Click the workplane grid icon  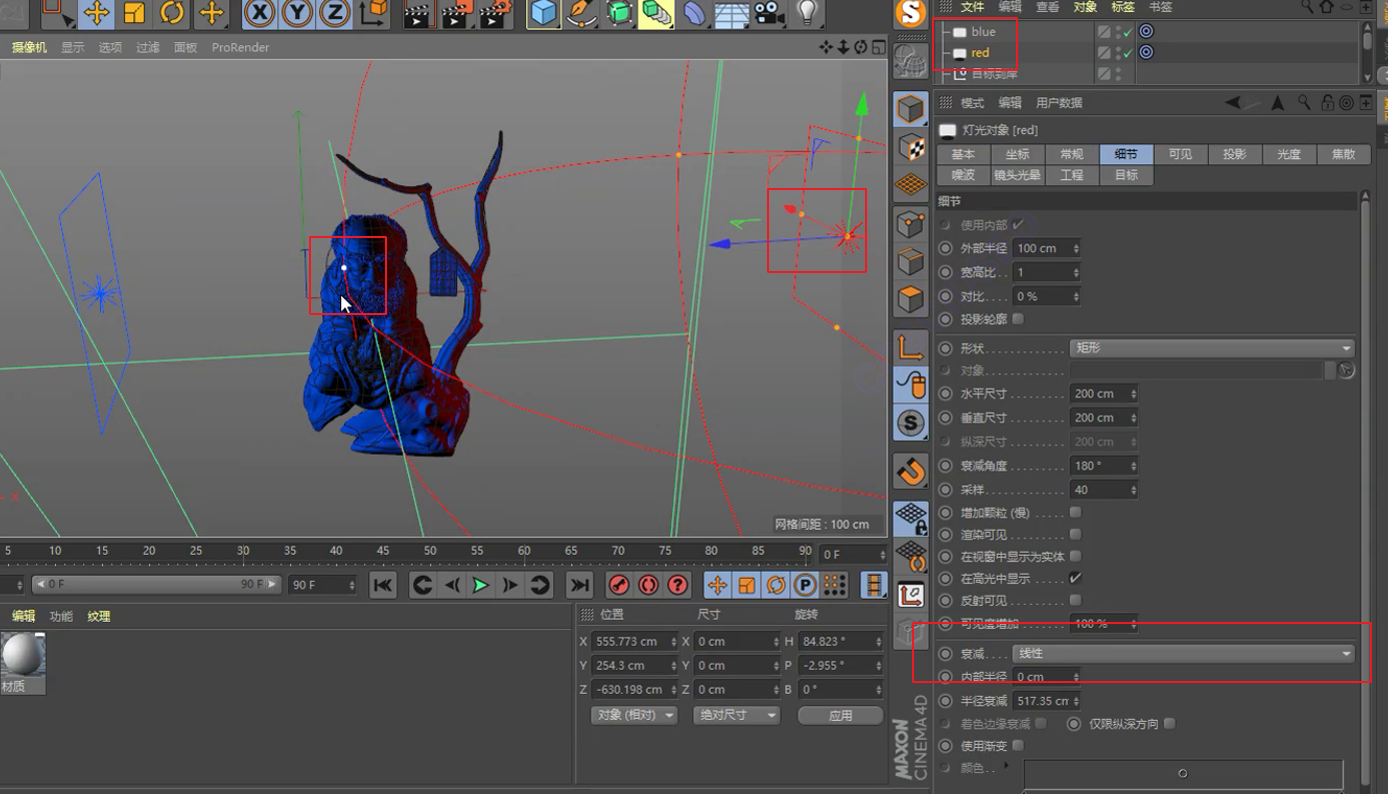[910, 185]
